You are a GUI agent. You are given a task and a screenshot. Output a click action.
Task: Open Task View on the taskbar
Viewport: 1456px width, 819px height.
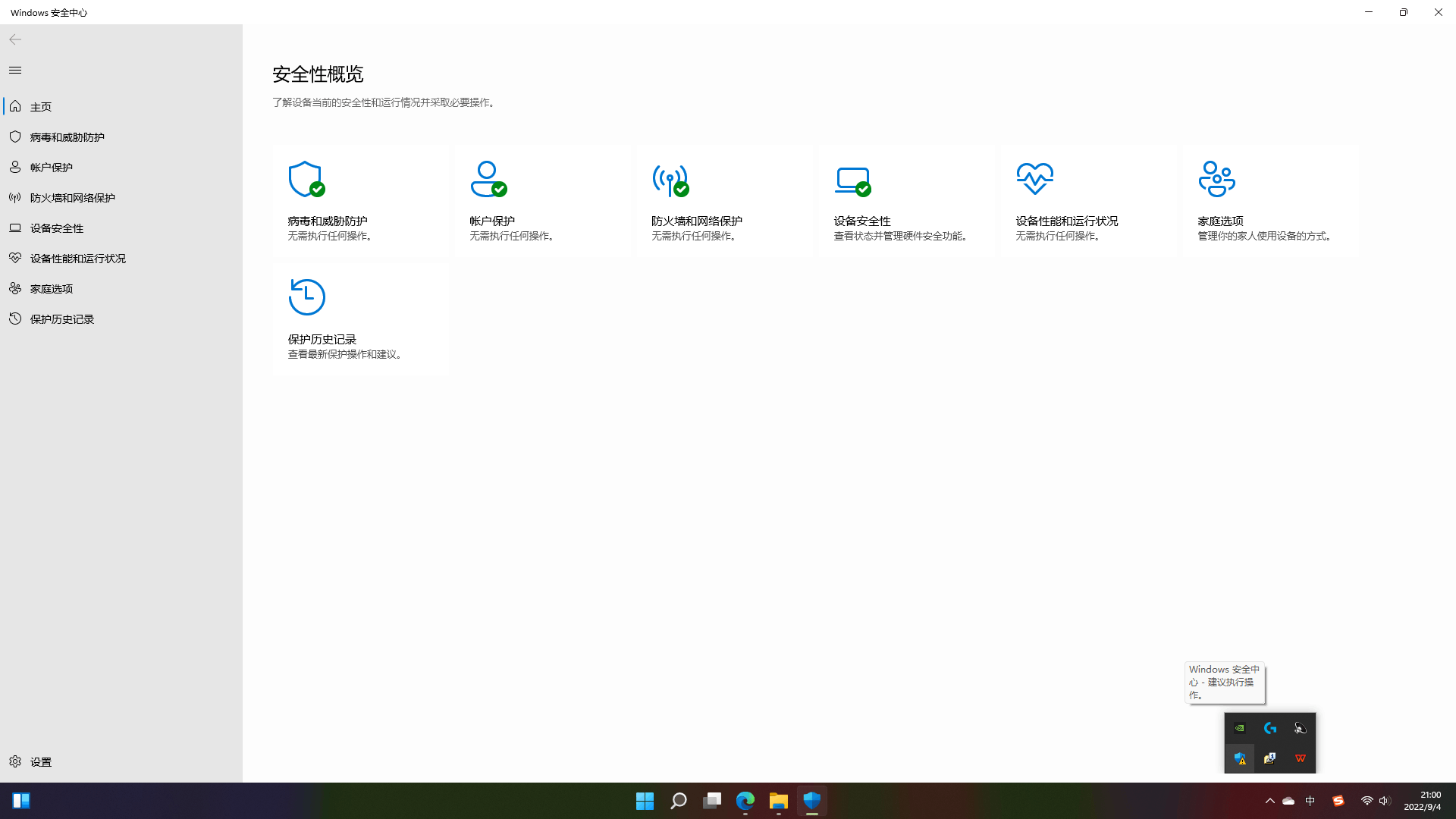coord(712,801)
